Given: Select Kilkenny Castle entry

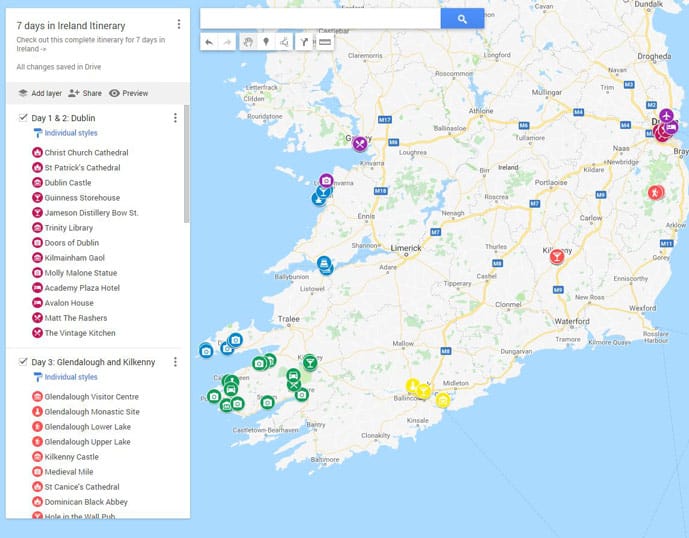Looking at the screenshot, I should [65, 457].
